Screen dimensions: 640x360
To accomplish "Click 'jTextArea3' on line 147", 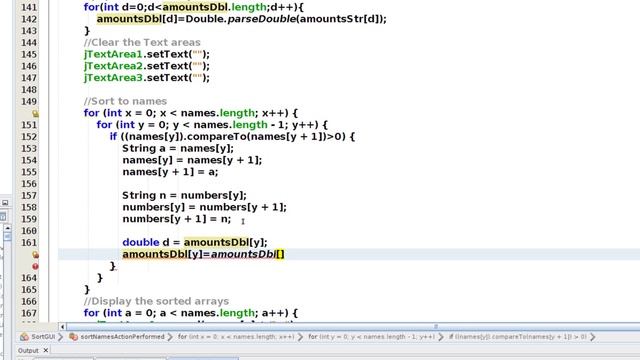I will [113, 78].
